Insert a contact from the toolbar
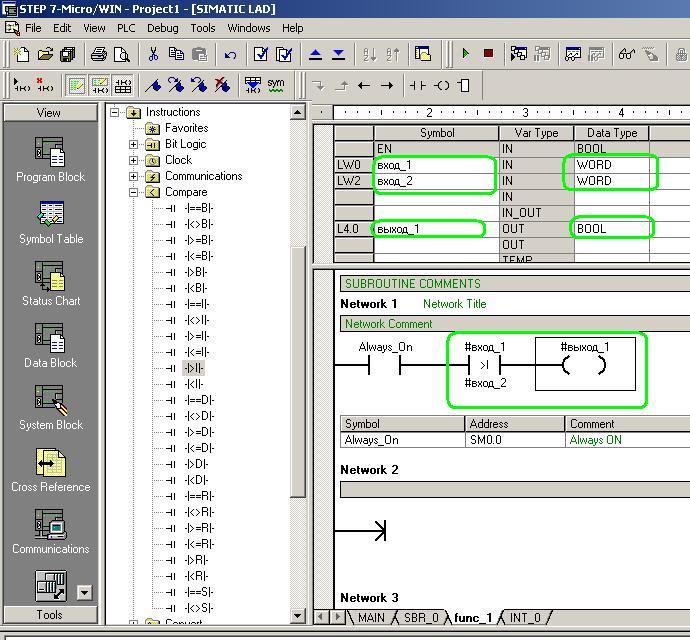Image resolution: width=690 pixels, height=640 pixels. point(418,85)
